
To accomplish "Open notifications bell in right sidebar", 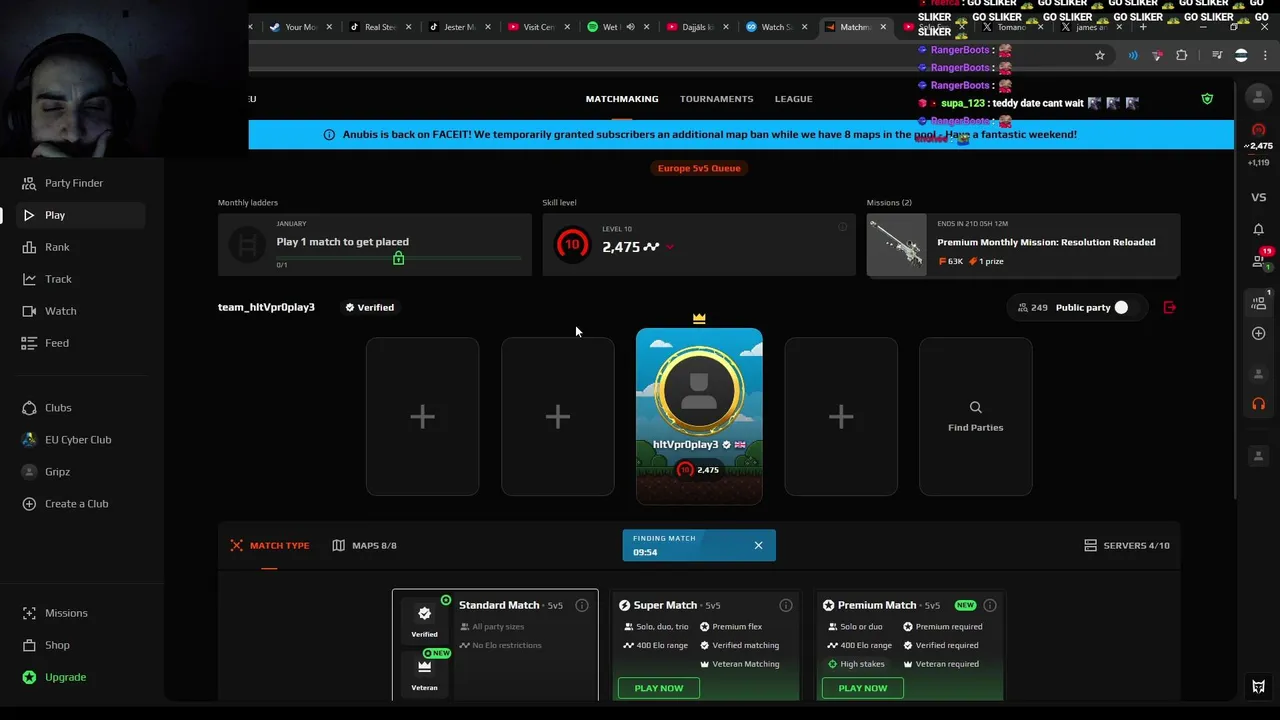I will 1259,229.
